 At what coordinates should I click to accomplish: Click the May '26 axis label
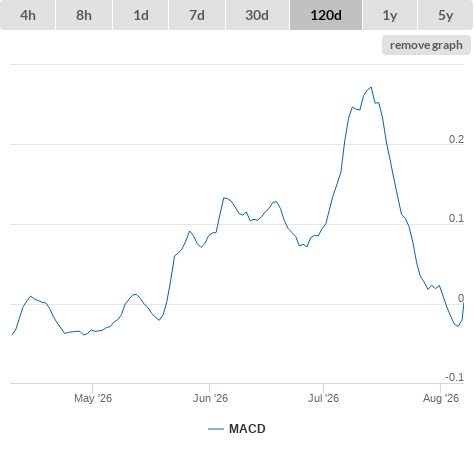(93, 398)
